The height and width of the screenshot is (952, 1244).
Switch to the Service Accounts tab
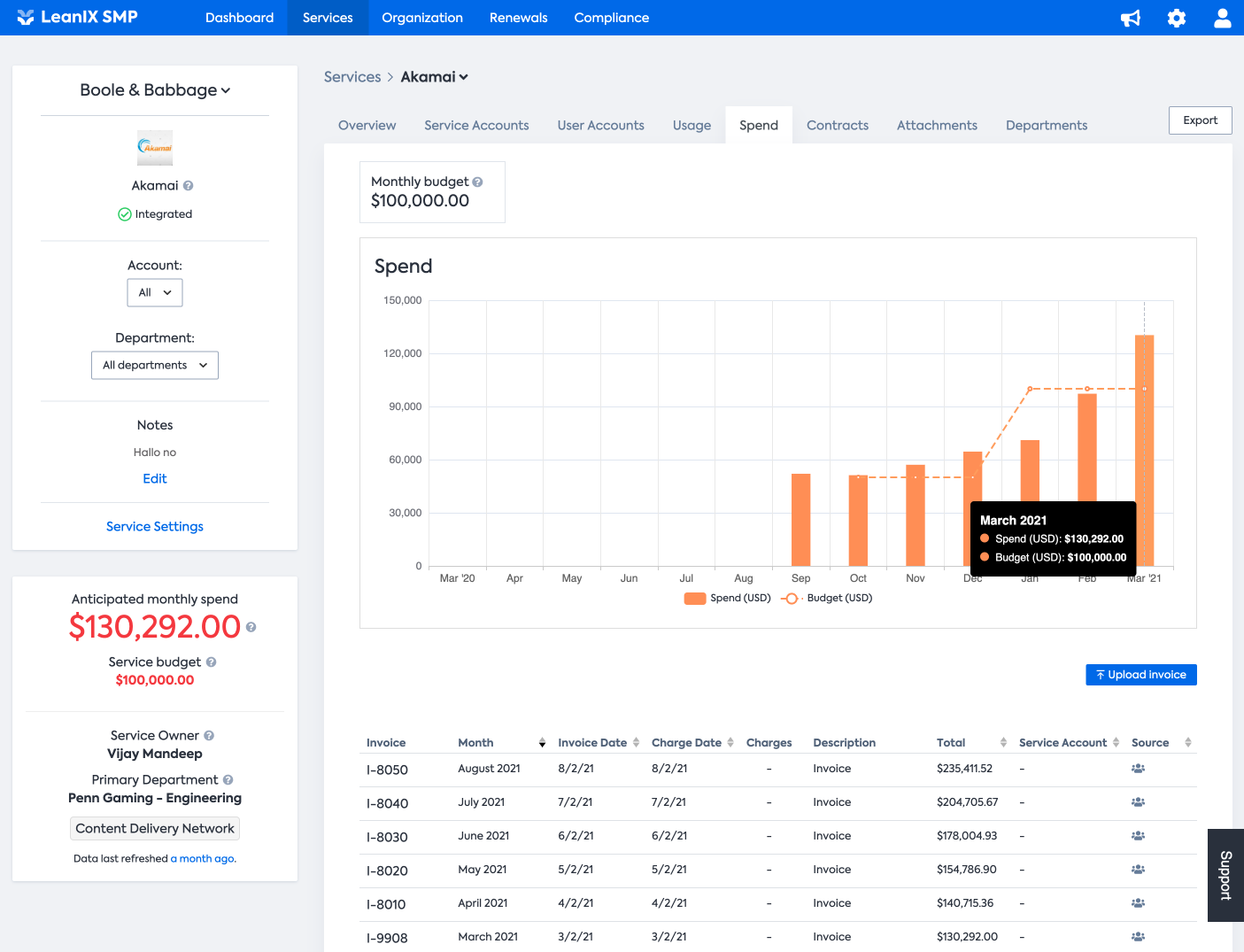coord(476,126)
